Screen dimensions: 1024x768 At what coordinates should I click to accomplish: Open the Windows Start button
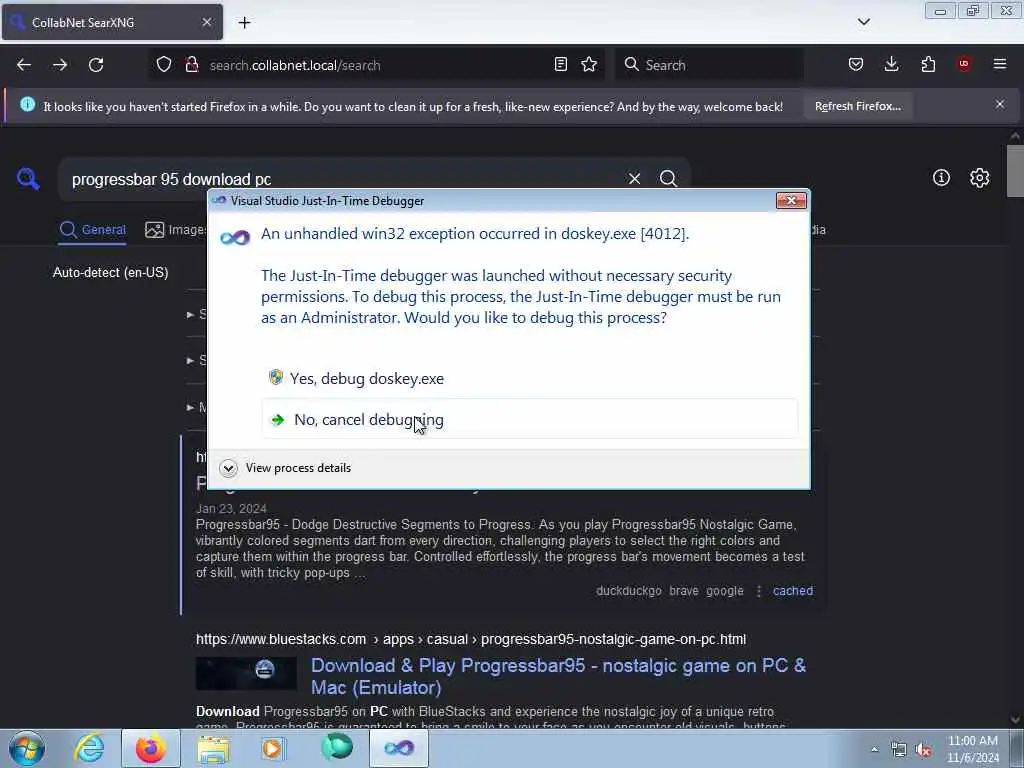27,748
